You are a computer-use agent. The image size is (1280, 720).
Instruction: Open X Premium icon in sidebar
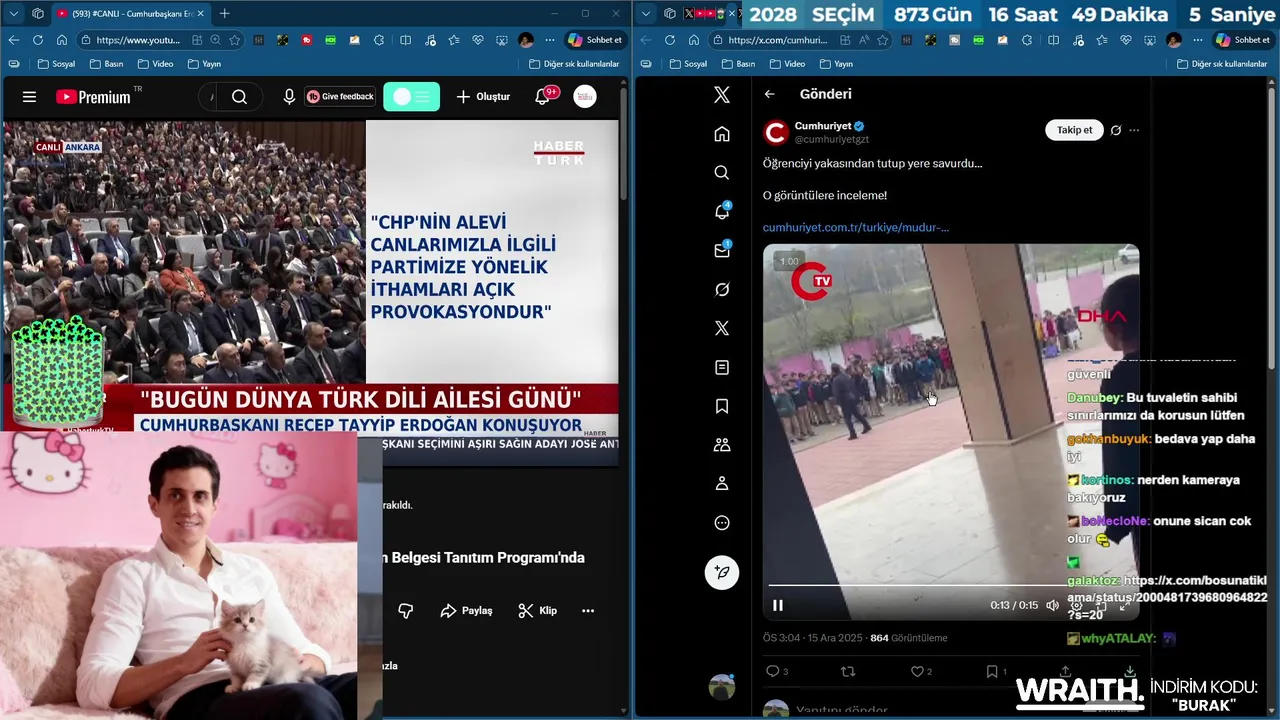point(722,329)
